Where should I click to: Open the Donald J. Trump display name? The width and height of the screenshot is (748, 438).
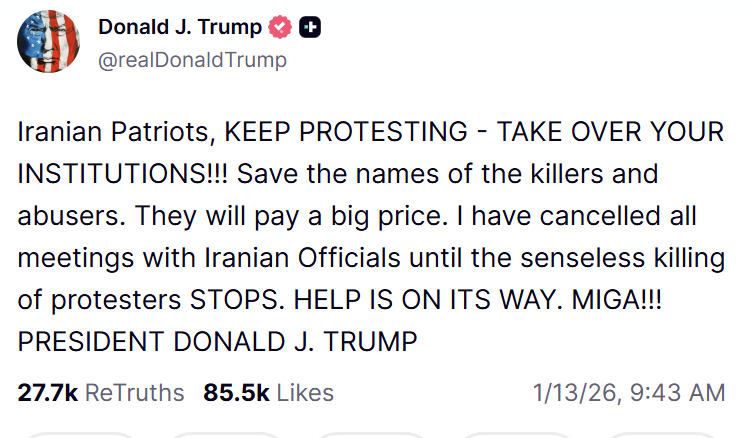178,28
